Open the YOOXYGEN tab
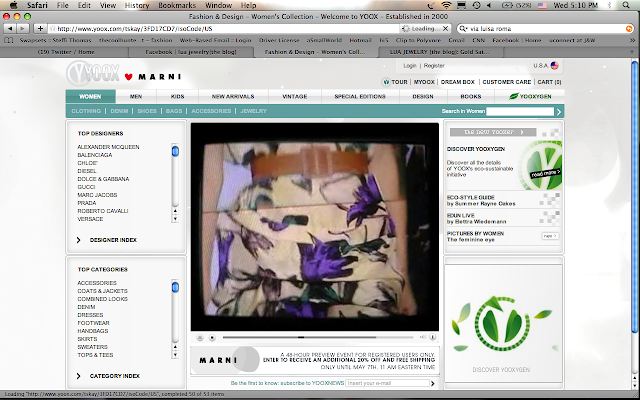Image resolution: width=640 pixels, height=400 pixels. [x=530, y=96]
